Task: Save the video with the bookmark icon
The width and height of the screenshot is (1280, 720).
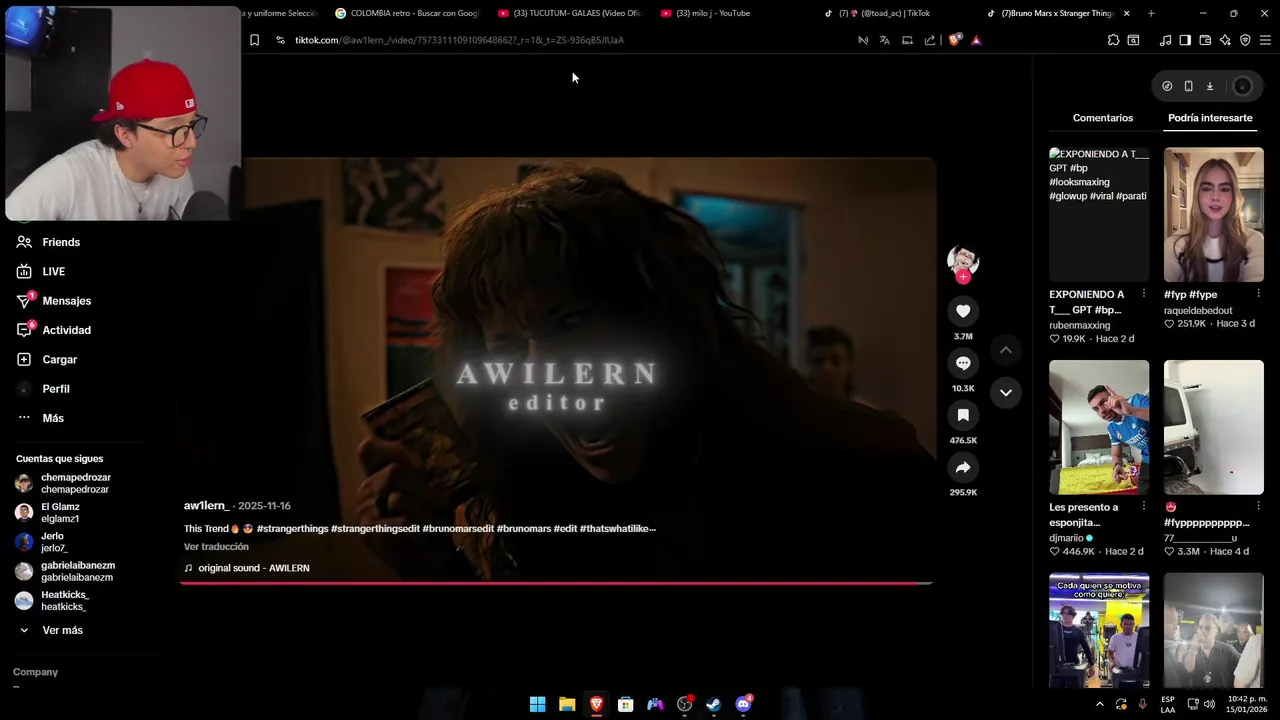Action: (x=963, y=415)
